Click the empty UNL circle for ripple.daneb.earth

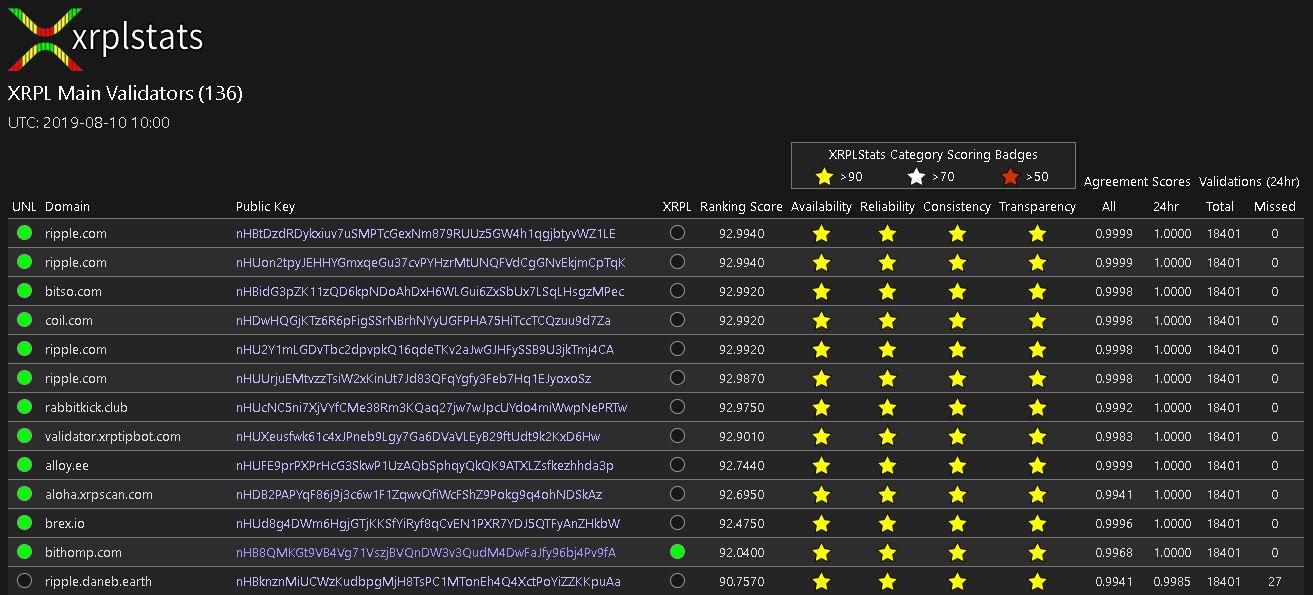[24, 581]
